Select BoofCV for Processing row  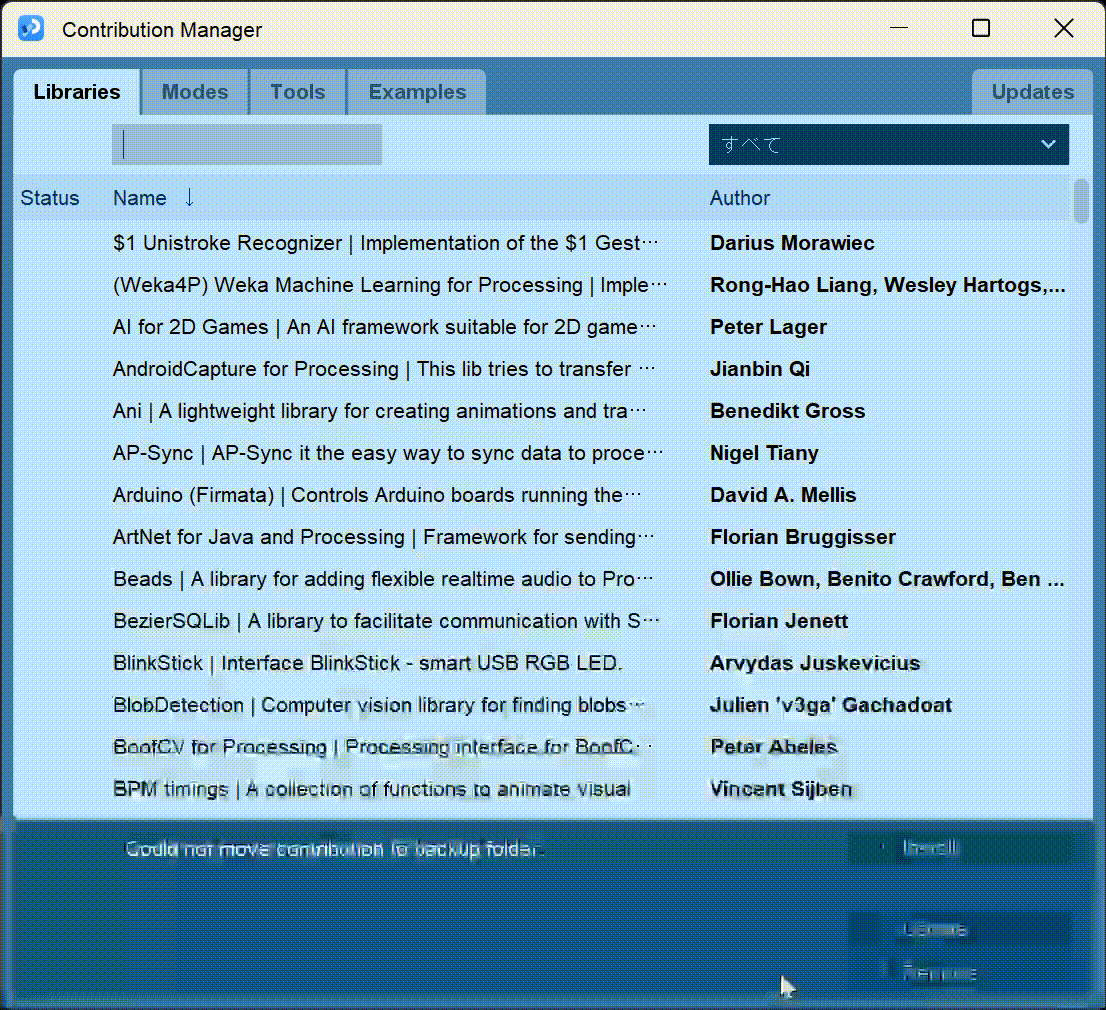[x=540, y=746]
